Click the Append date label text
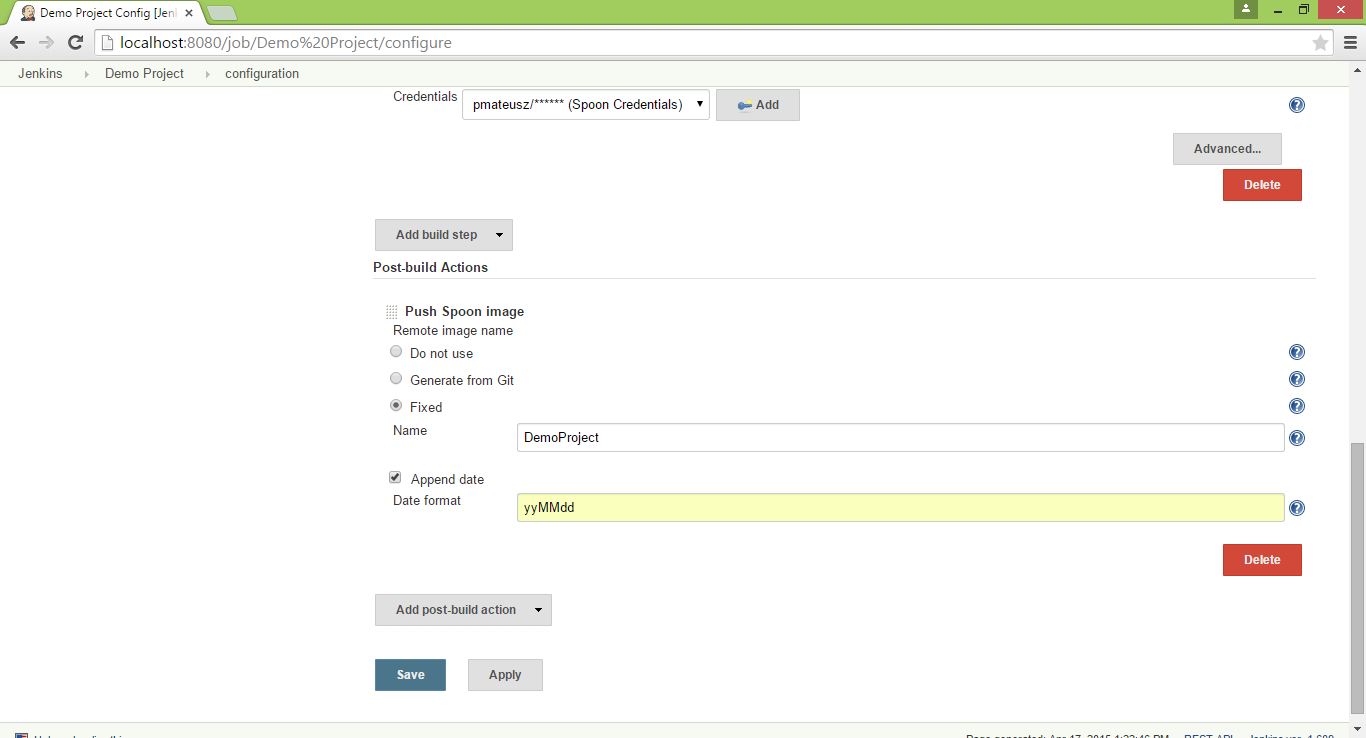 point(447,479)
